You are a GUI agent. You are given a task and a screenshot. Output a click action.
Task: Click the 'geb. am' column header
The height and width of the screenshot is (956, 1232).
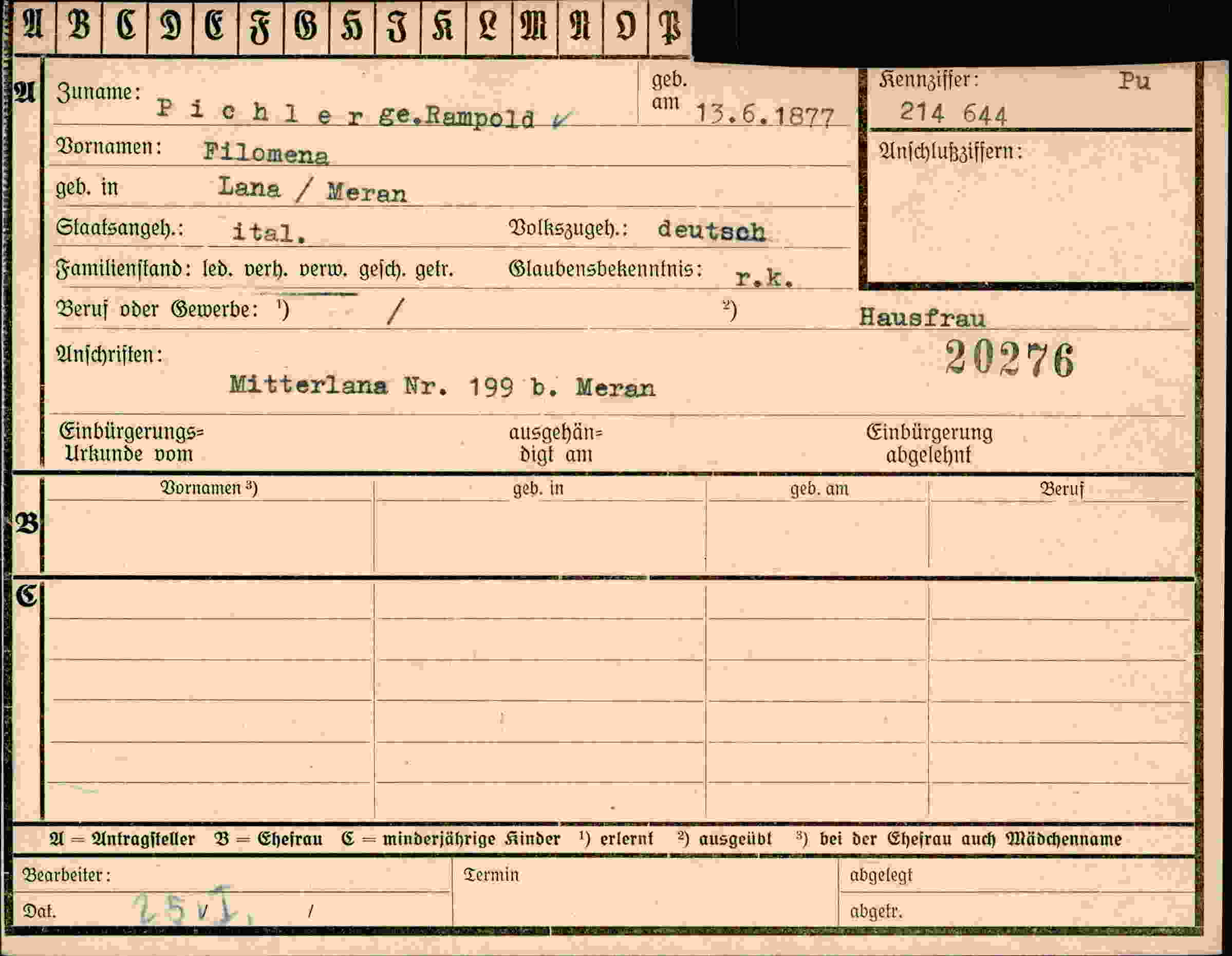coord(819,489)
